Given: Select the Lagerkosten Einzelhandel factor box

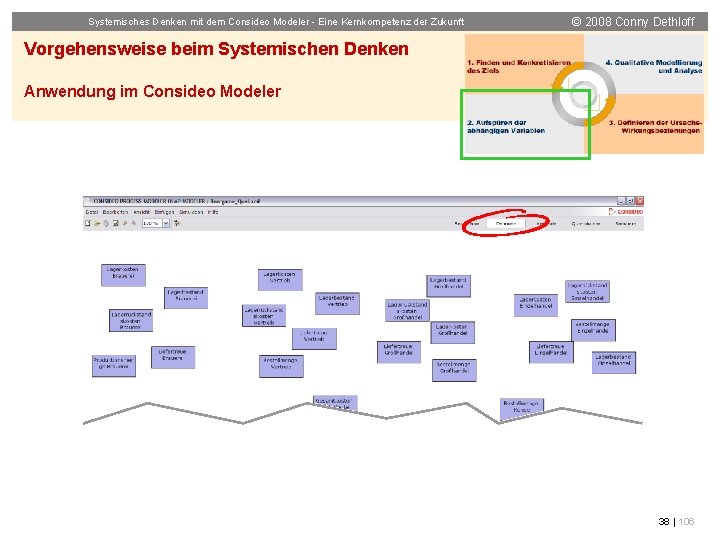Looking at the screenshot, I should coord(536,305).
